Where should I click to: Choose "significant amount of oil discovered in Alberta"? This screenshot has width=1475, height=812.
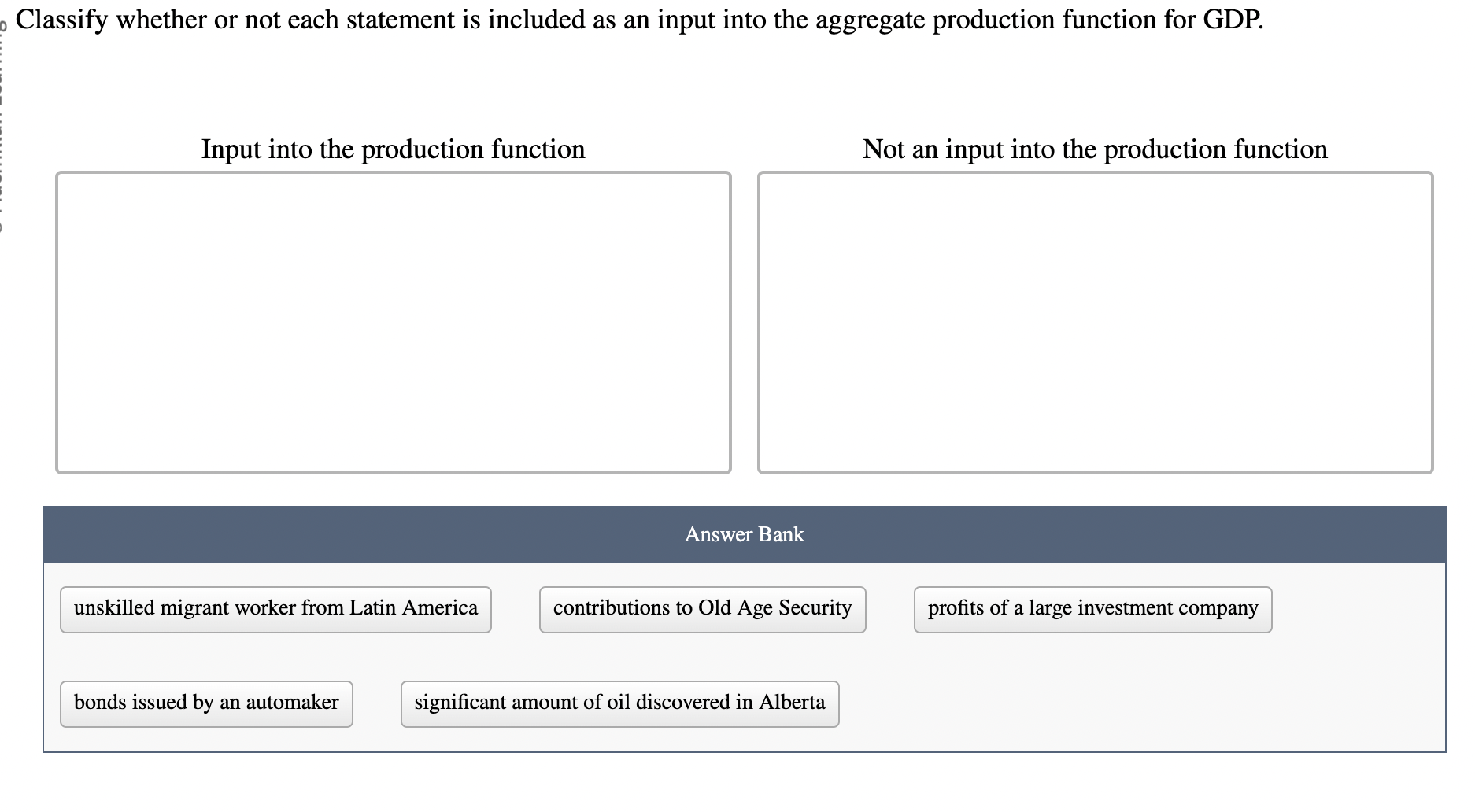pos(619,703)
